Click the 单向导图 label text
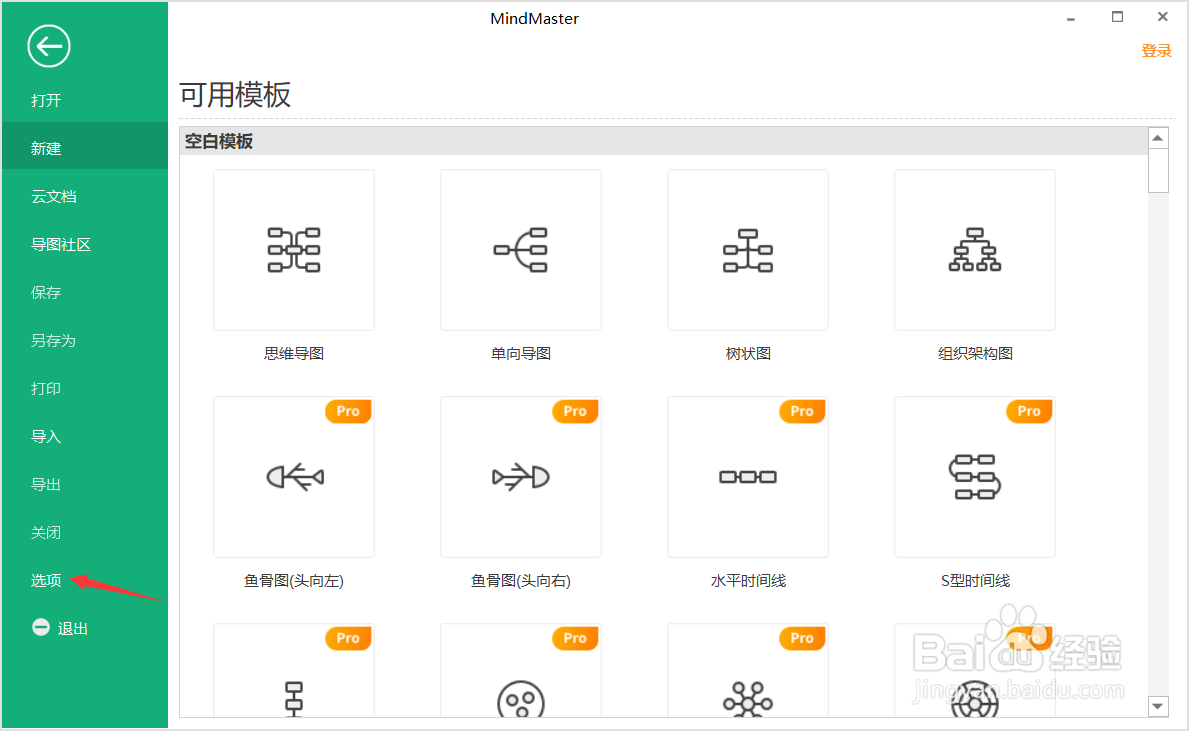Screen dimensions: 1189x731 [x=521, y=353]
